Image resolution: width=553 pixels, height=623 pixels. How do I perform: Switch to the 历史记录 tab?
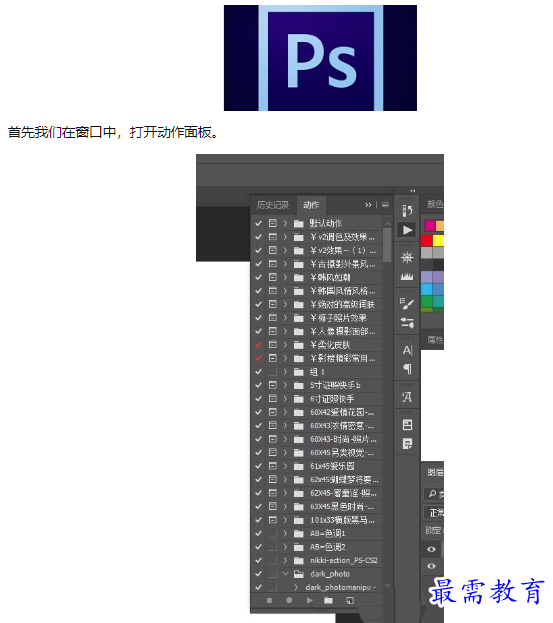point(273,205)
